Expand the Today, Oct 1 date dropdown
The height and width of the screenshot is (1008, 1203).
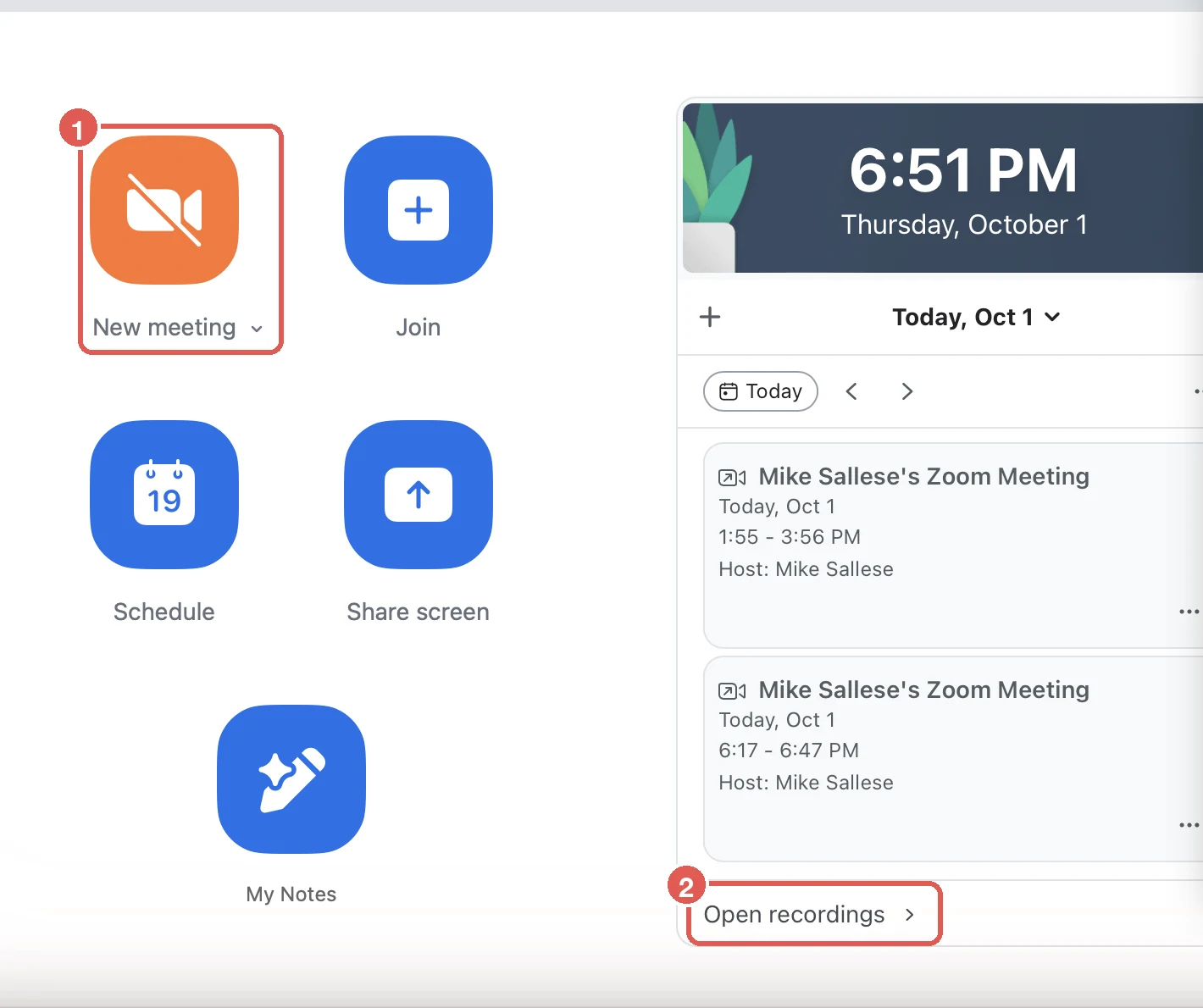click(x=976, y=317)
